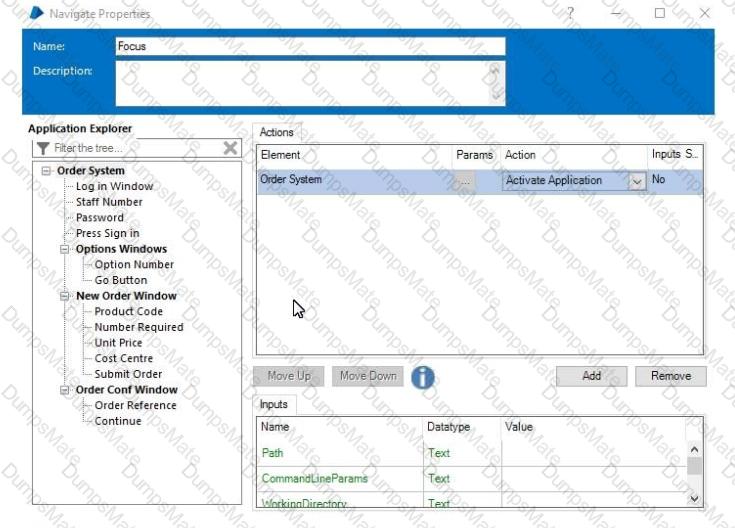This screenshot has height=528, width=735.
Task: Click the Action column header
Action: [x=574, y=155]
